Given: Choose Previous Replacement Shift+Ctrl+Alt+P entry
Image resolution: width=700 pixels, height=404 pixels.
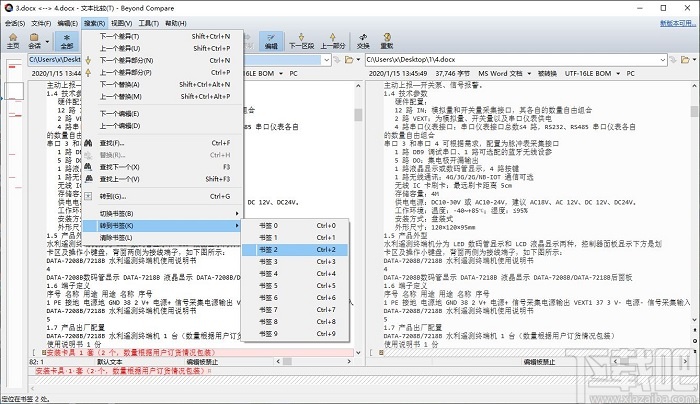Looking at the screenshot, I should 162,96.
